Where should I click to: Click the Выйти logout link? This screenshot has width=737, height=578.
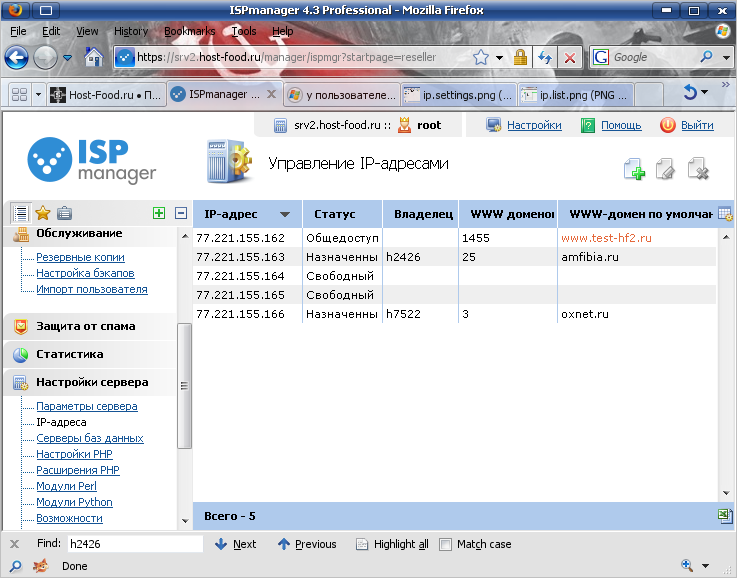pos(697,125)
